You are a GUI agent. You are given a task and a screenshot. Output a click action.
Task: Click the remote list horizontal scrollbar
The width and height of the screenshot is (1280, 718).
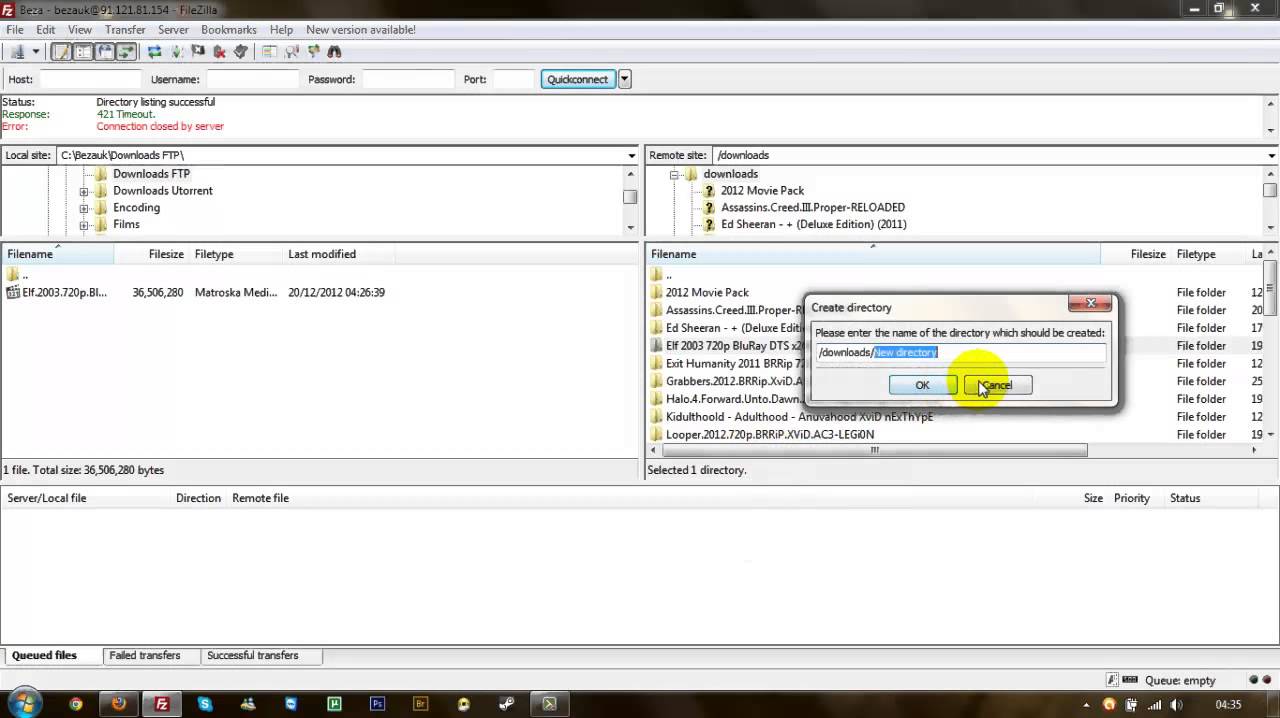pos(874,450)
